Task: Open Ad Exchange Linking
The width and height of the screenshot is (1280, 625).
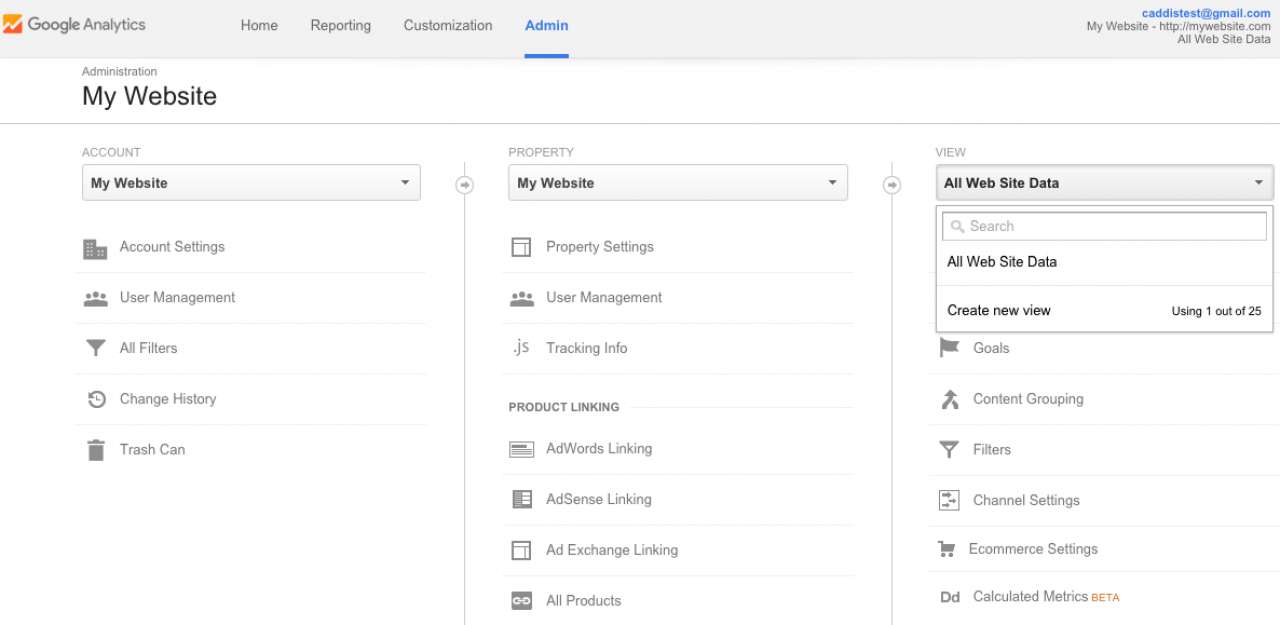Action: coord(612,550)
